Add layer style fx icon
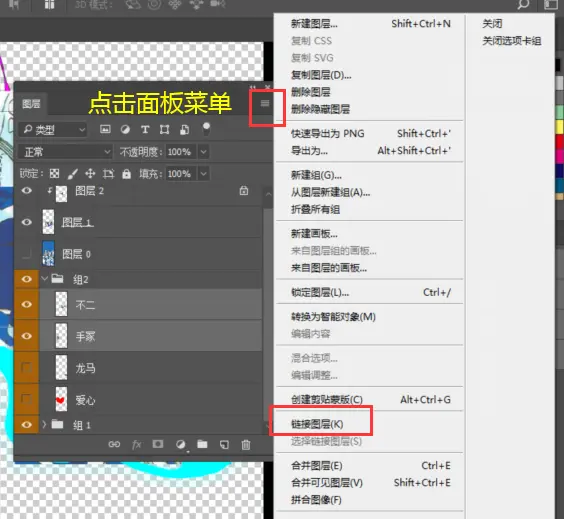 [136, 445]
